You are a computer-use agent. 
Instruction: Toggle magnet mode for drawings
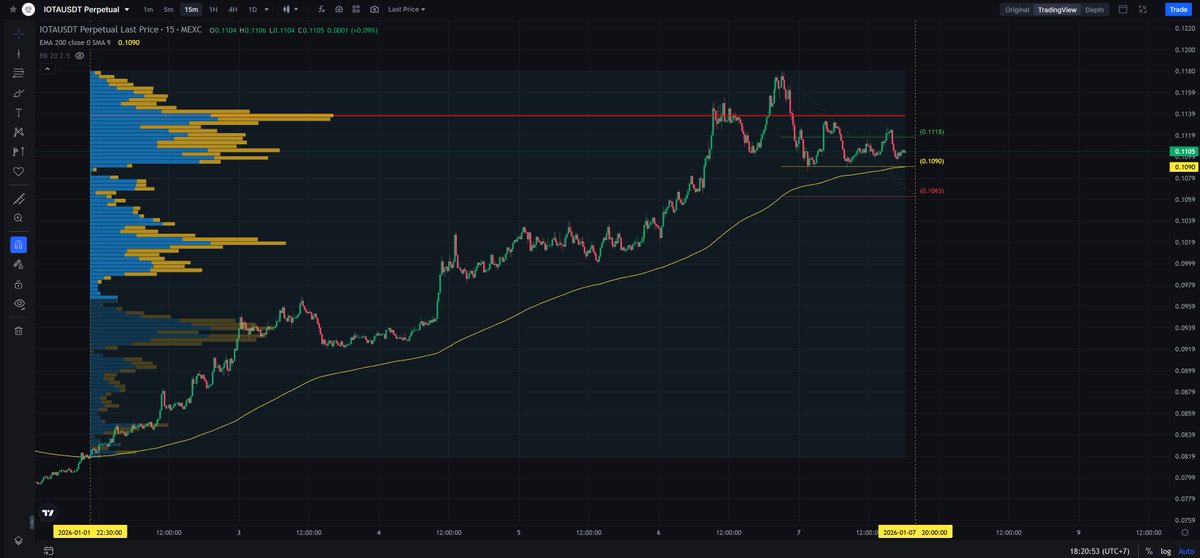point(19,244)
